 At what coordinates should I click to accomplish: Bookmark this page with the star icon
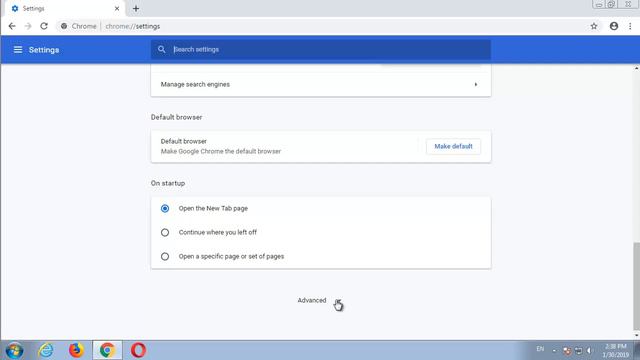coord(594,26)
